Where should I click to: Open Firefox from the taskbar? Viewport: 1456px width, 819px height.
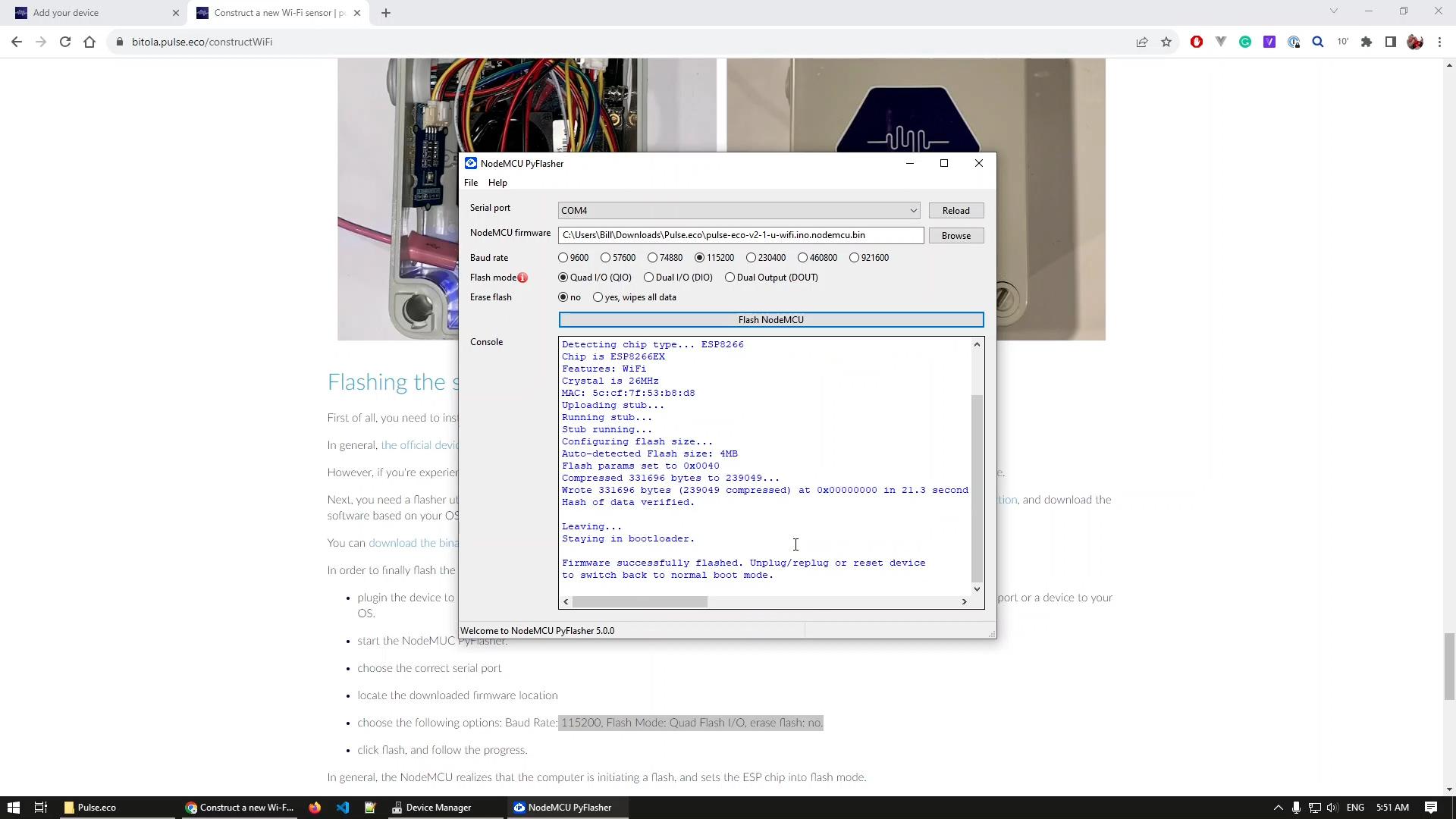tap(315, 808)
